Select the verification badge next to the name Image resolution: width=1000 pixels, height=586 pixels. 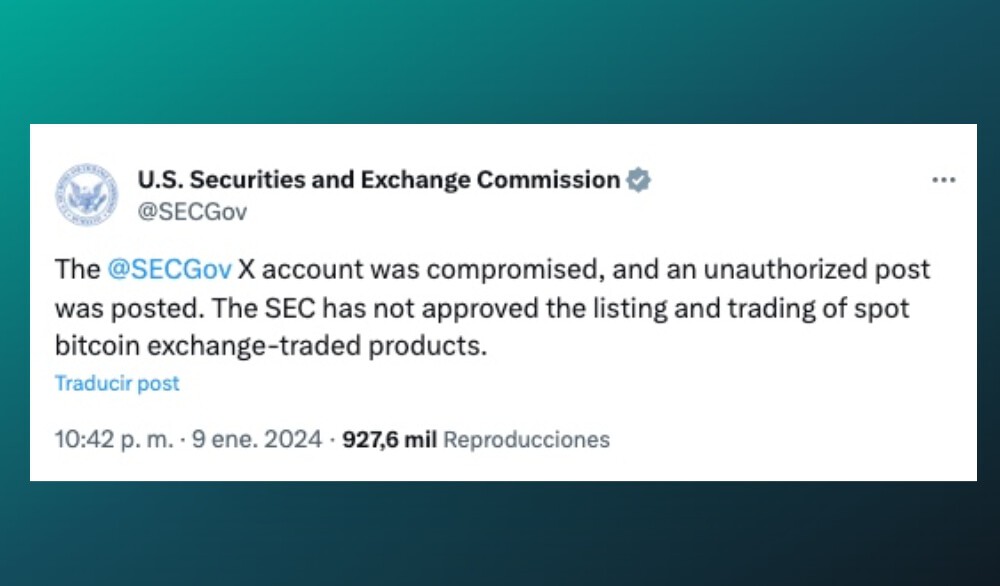[x=637, y=180]
